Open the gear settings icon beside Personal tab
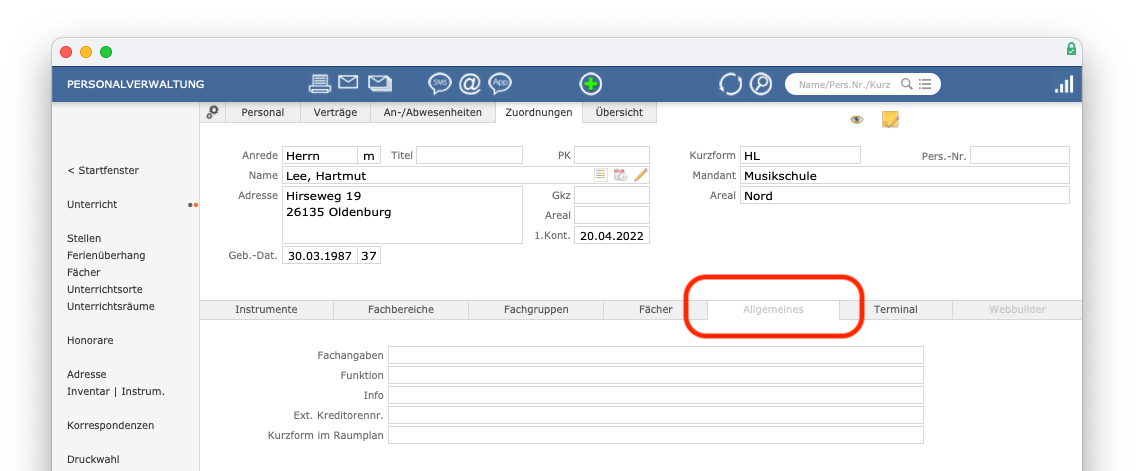 [213, 112]
